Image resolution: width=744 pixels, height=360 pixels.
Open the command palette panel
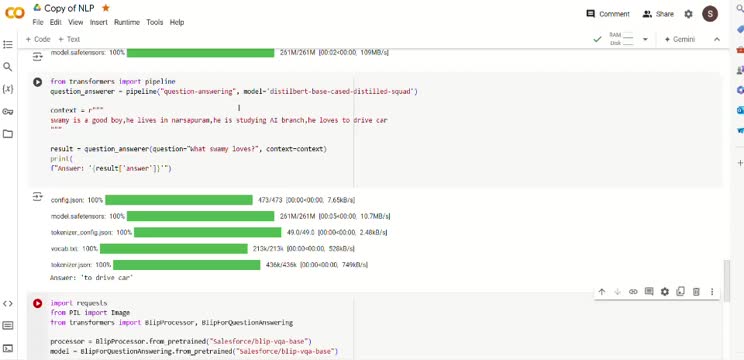(8, 326)
